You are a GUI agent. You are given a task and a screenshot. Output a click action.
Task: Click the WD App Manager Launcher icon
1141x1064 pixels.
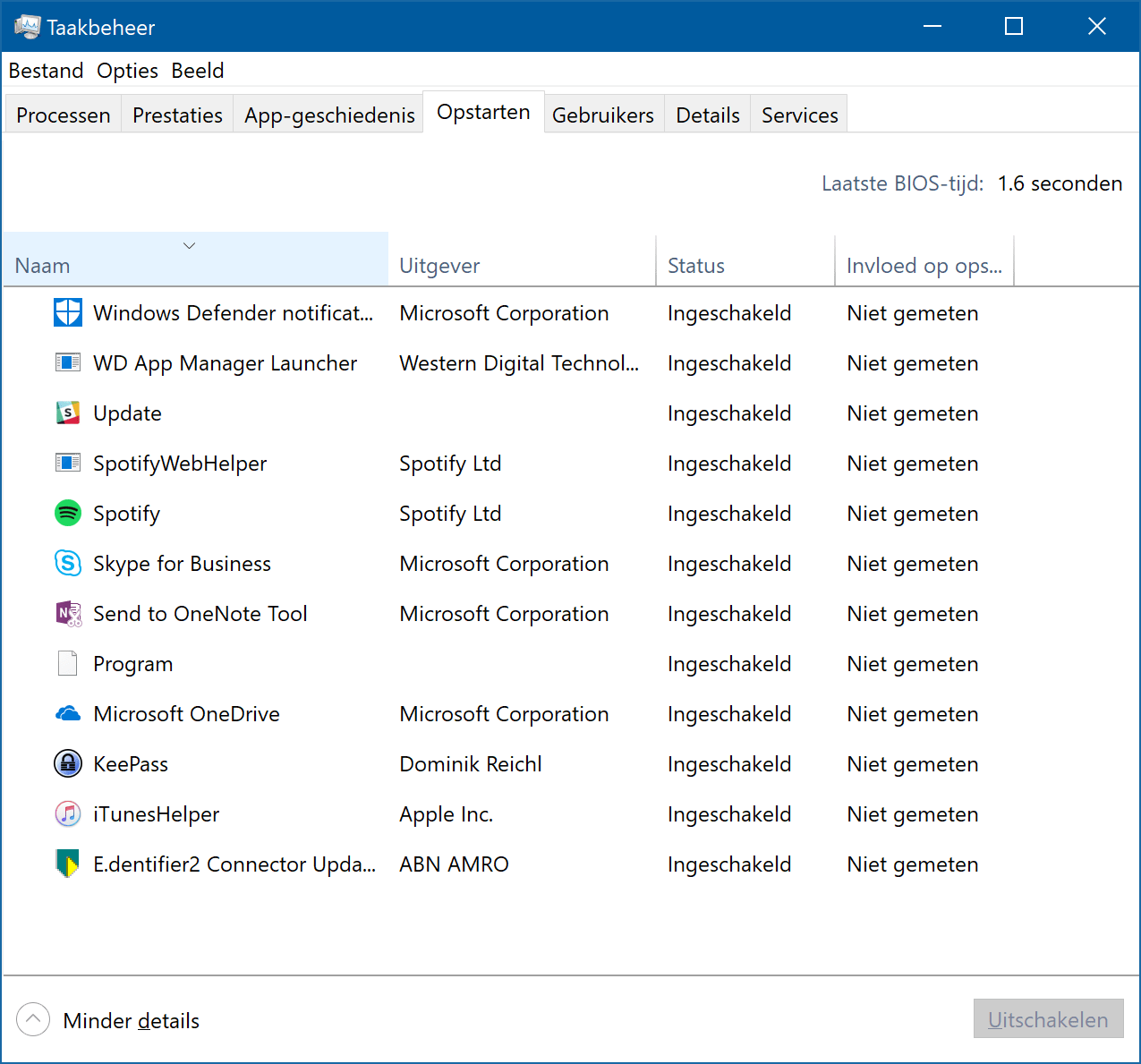point(68,362)
